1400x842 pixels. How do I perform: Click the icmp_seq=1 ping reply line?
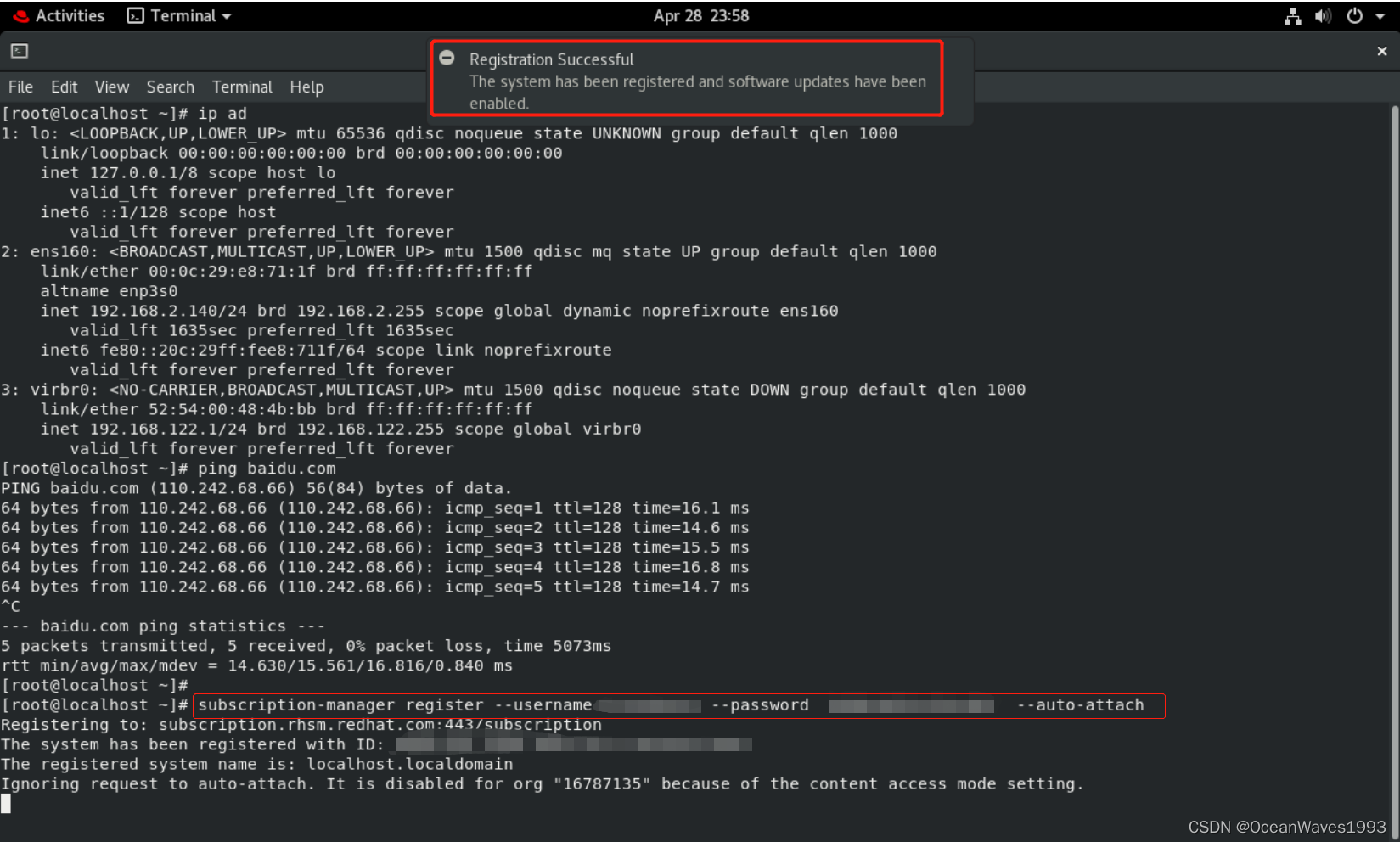[x=375, y=508]
